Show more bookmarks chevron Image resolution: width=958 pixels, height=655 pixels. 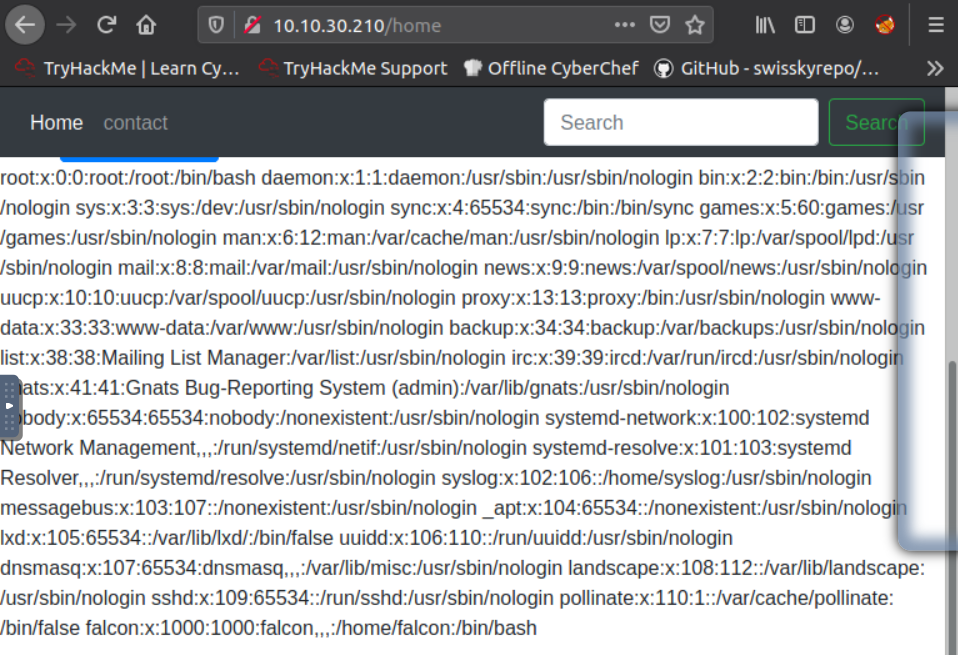pyautogui.click(x=935, y=68)
